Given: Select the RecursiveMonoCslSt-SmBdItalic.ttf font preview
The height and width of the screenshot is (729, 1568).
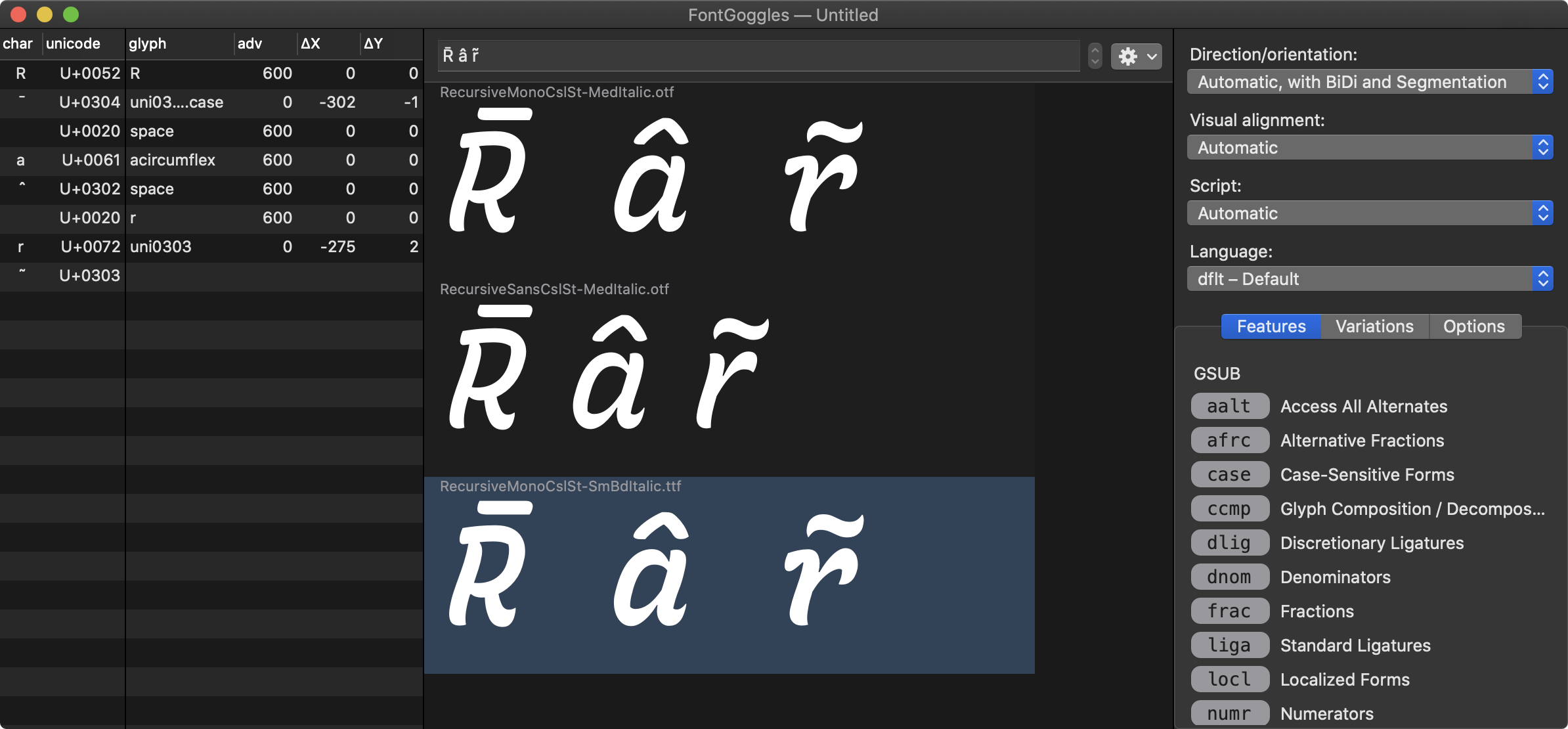Looking at the screenshot, I should pyautogui.click(x=729, y=575).
